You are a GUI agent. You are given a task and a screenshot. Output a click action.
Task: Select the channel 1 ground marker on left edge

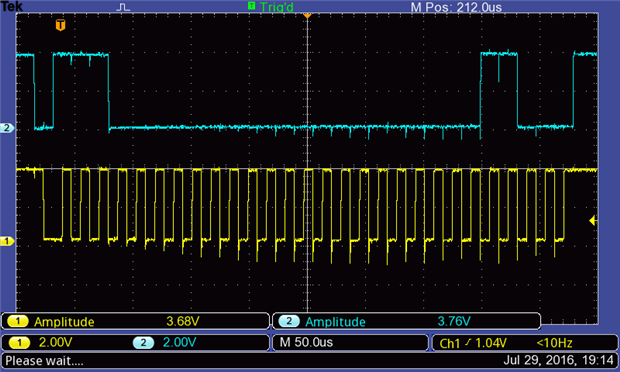click(x=7, y=241)
